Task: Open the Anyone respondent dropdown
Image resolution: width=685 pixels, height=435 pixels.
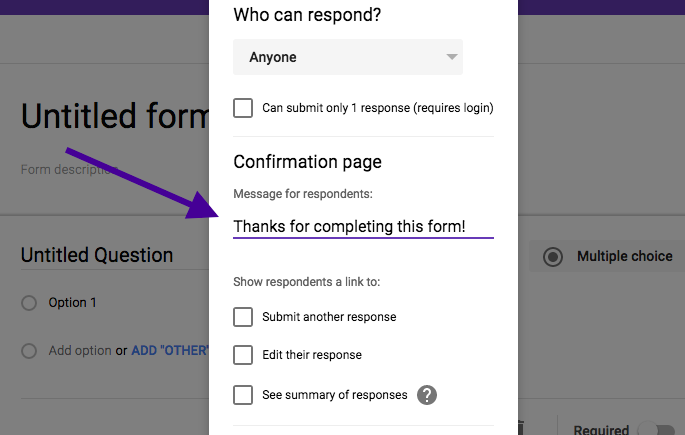Action: 348,57
